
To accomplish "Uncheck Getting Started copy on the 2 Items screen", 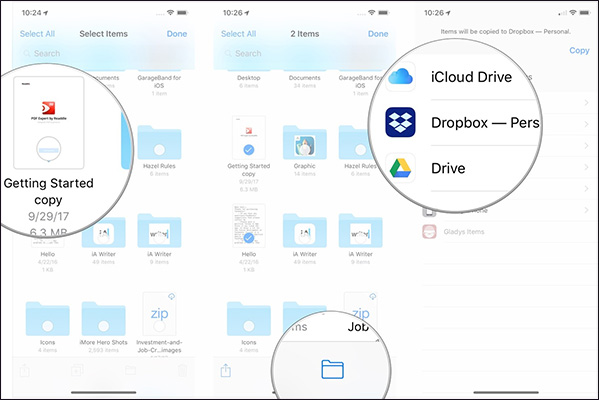I will (x=249, y=150).
